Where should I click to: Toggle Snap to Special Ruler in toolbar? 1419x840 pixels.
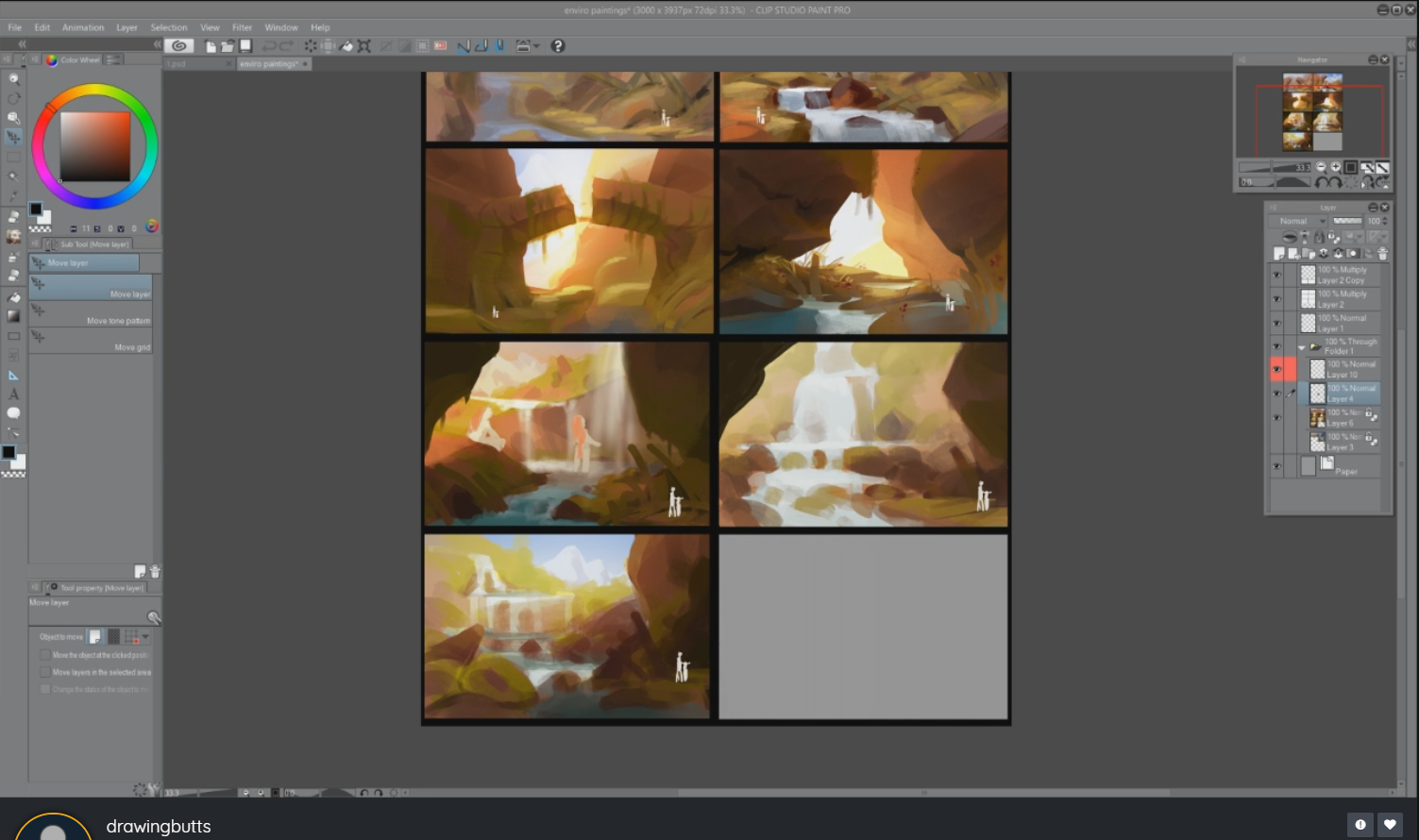click(481, 45)
